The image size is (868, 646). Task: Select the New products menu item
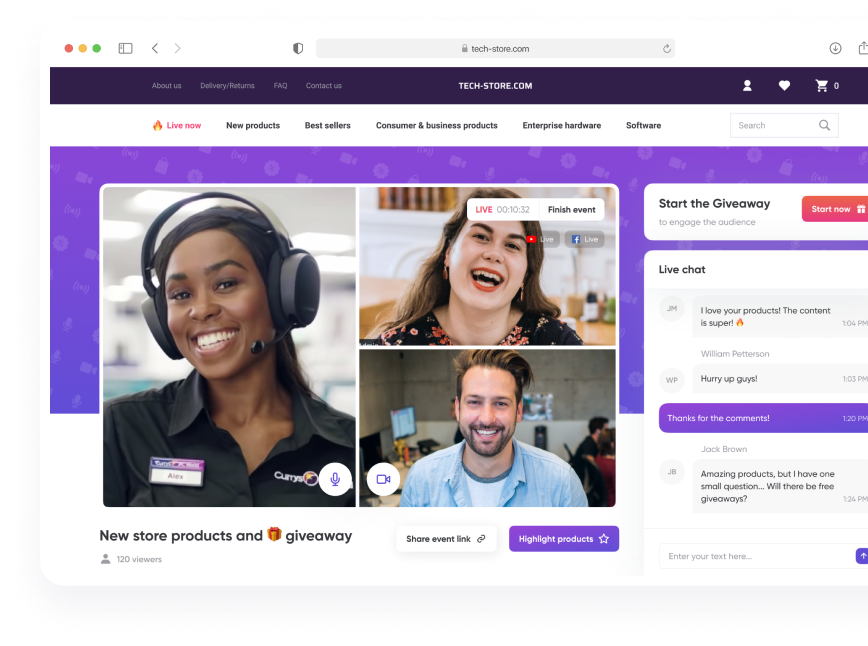click(253, 126)
